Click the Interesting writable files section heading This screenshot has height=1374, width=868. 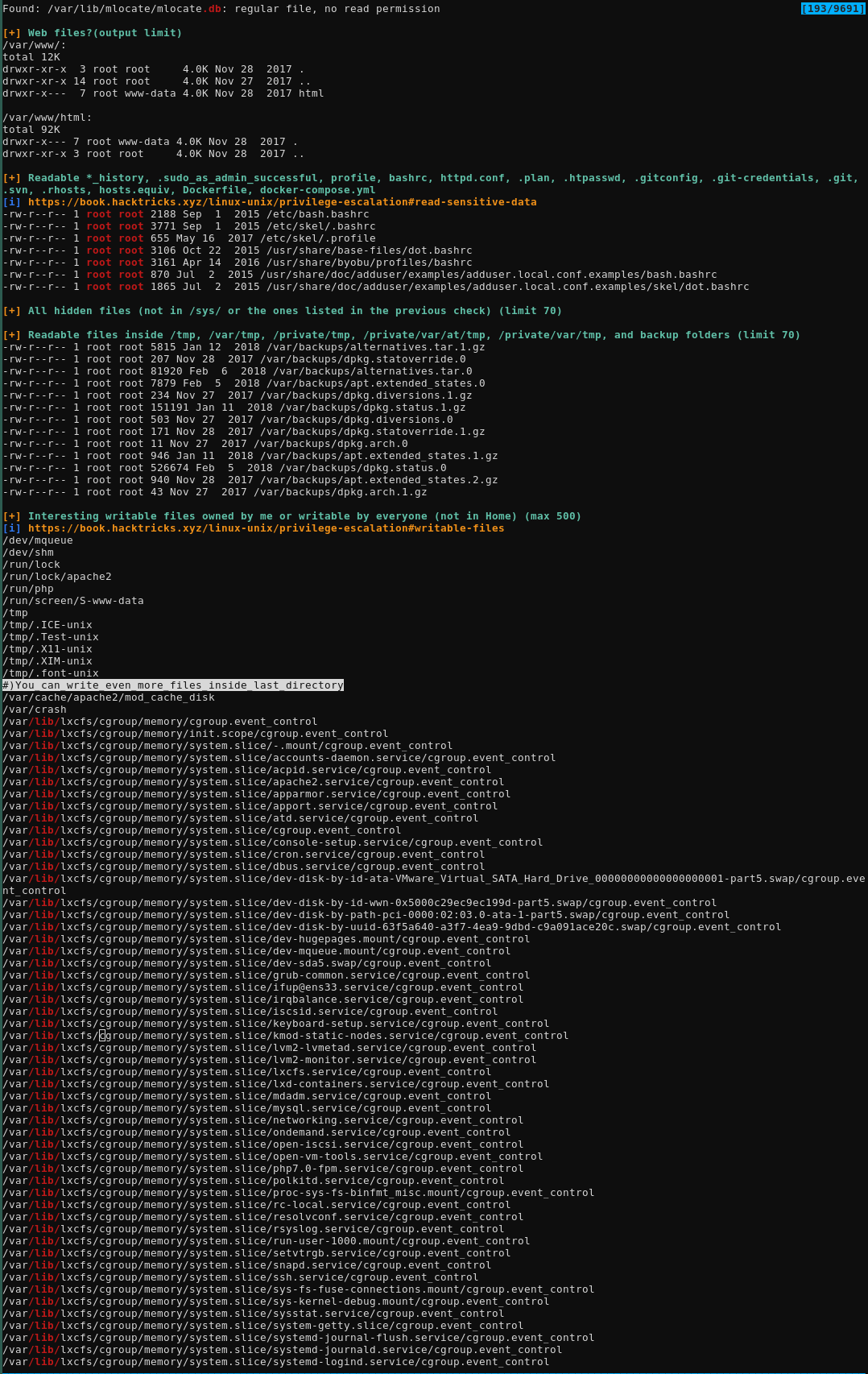tap(304, 516)
